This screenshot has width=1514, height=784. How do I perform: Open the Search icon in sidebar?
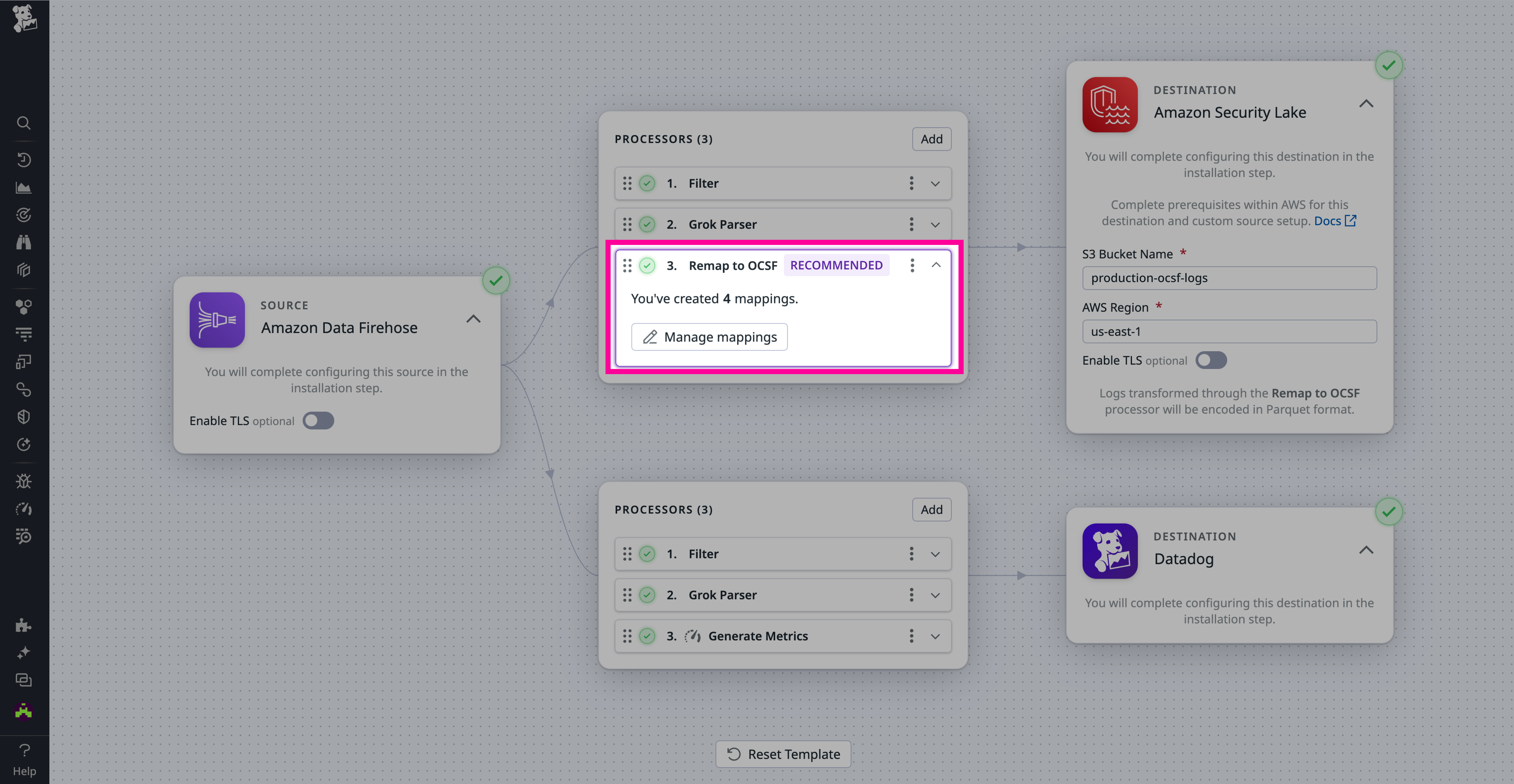pos(24,123)
